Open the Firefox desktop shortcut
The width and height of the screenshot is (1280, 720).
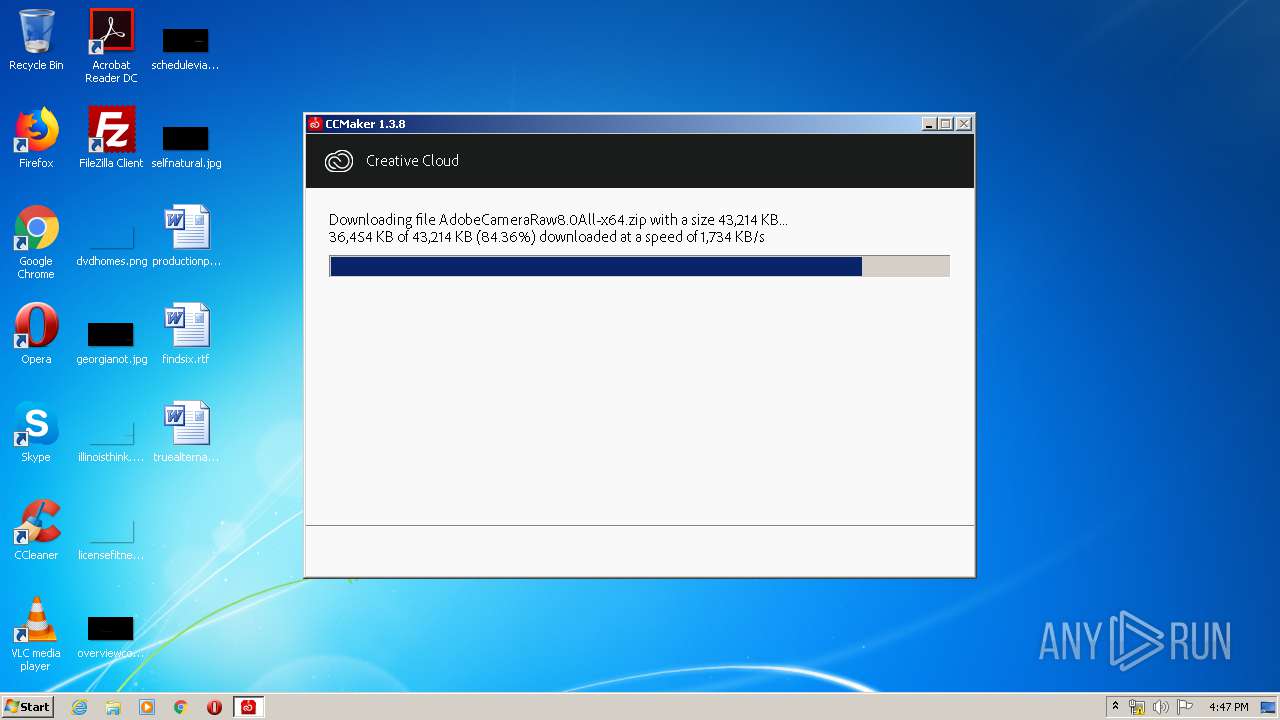(x=36, y=138)
